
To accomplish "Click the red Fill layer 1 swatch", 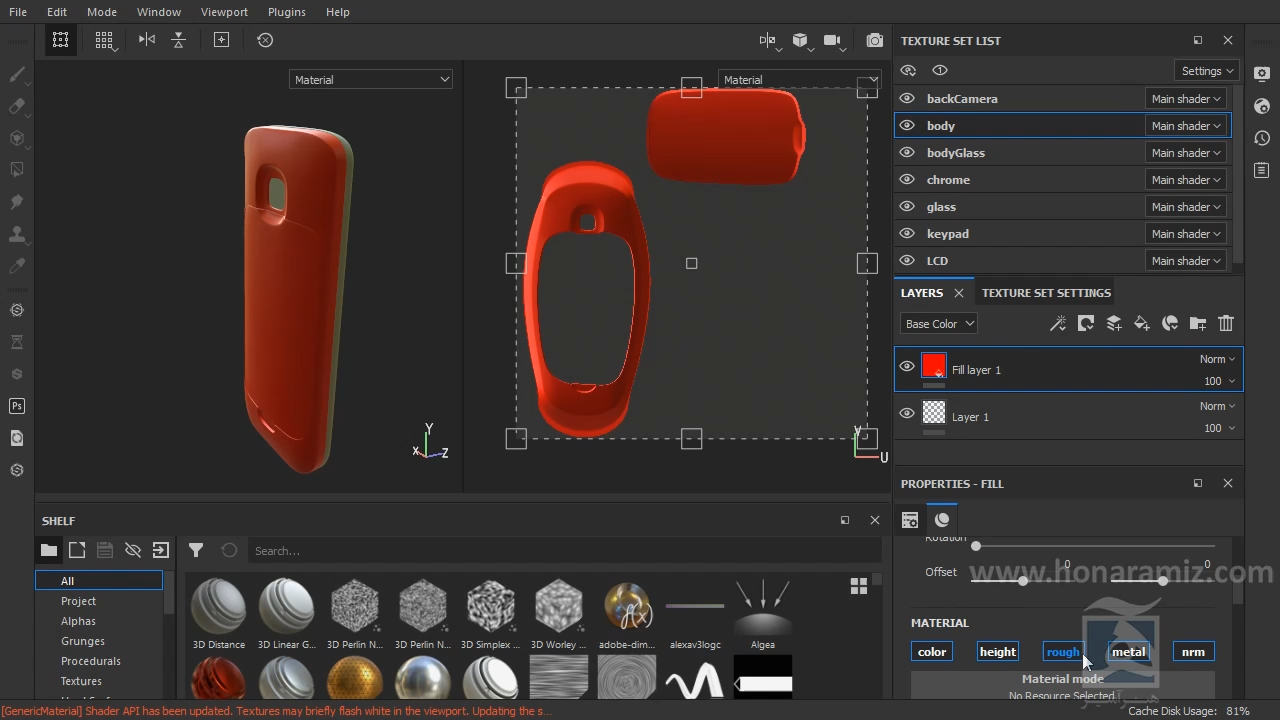I will coord(934,365).
